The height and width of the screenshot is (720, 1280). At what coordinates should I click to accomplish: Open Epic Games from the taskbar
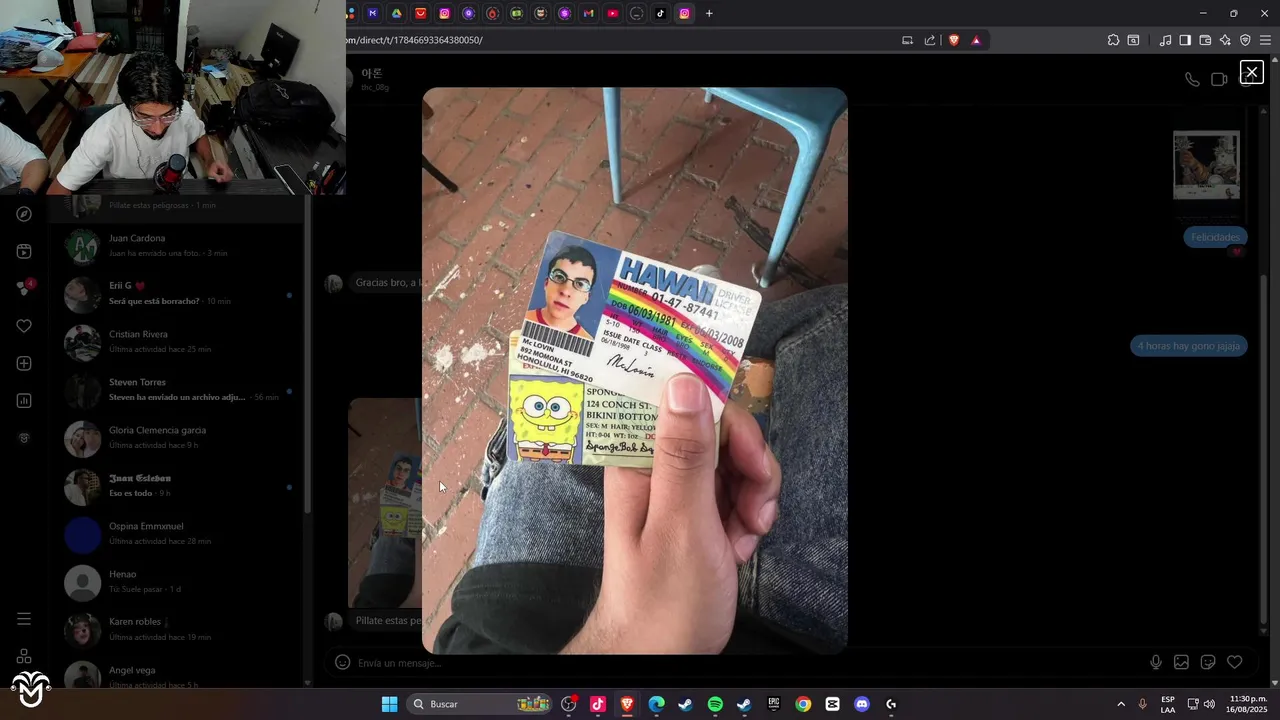coord(774,704)
